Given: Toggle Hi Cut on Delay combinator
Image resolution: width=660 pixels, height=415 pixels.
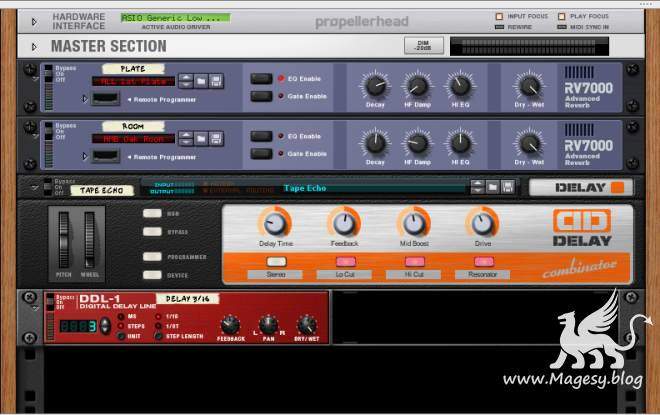Looking at the screenshot, I should coord(415,261).
